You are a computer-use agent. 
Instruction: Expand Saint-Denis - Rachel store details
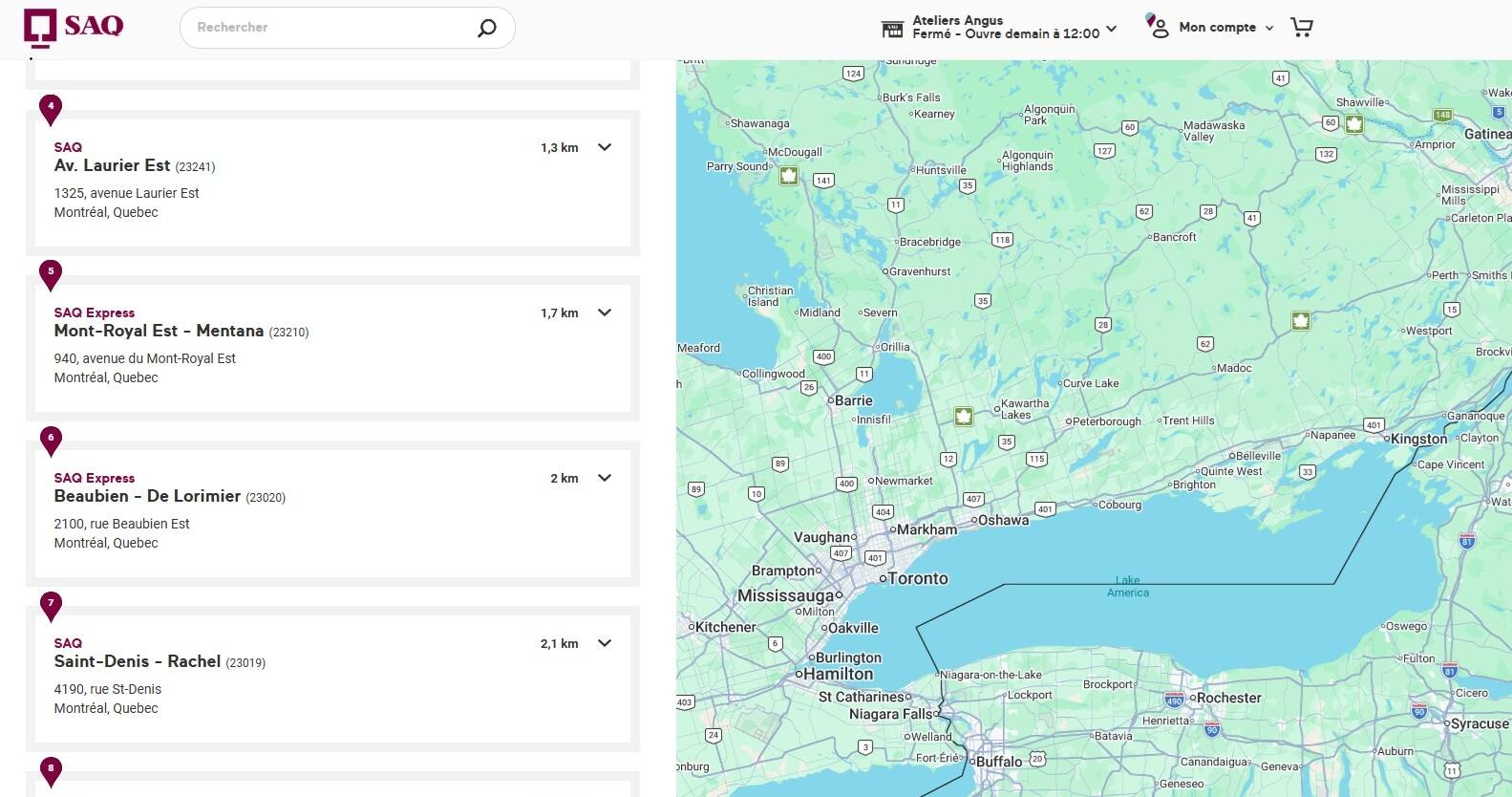[605, 643]
